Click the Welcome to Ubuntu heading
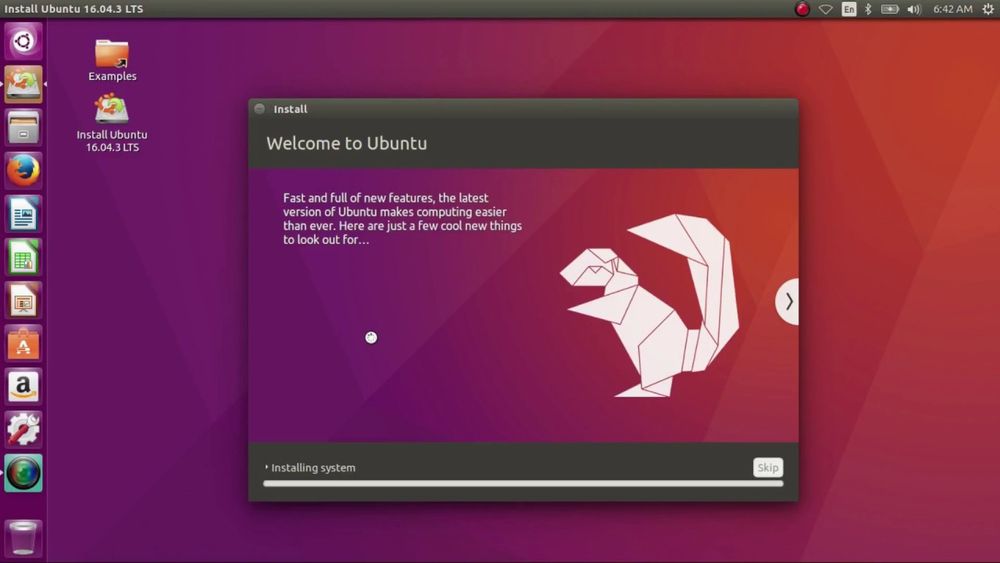 coord(347,143)
